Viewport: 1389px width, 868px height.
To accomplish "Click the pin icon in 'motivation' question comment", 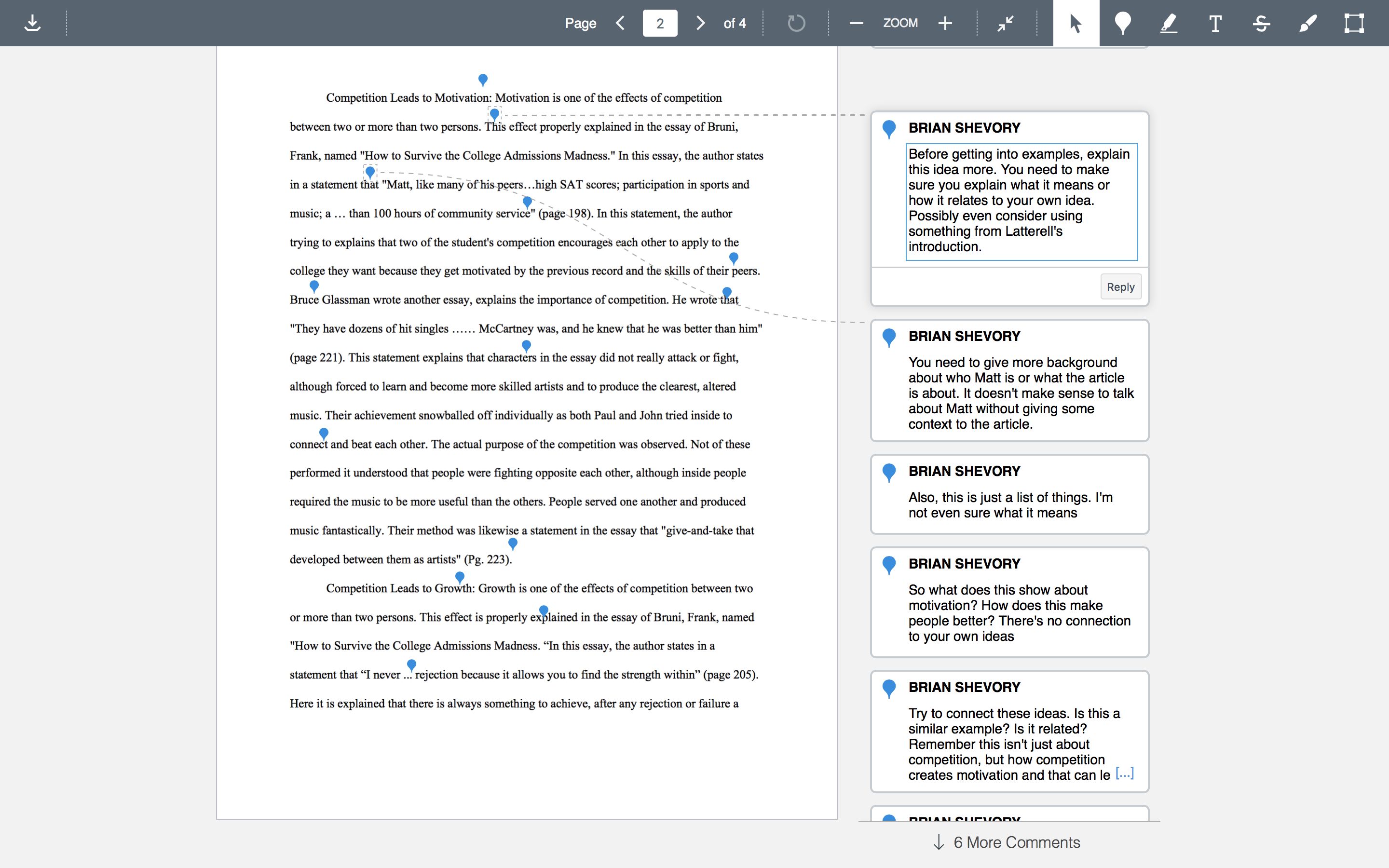I will tap(889, 566).
